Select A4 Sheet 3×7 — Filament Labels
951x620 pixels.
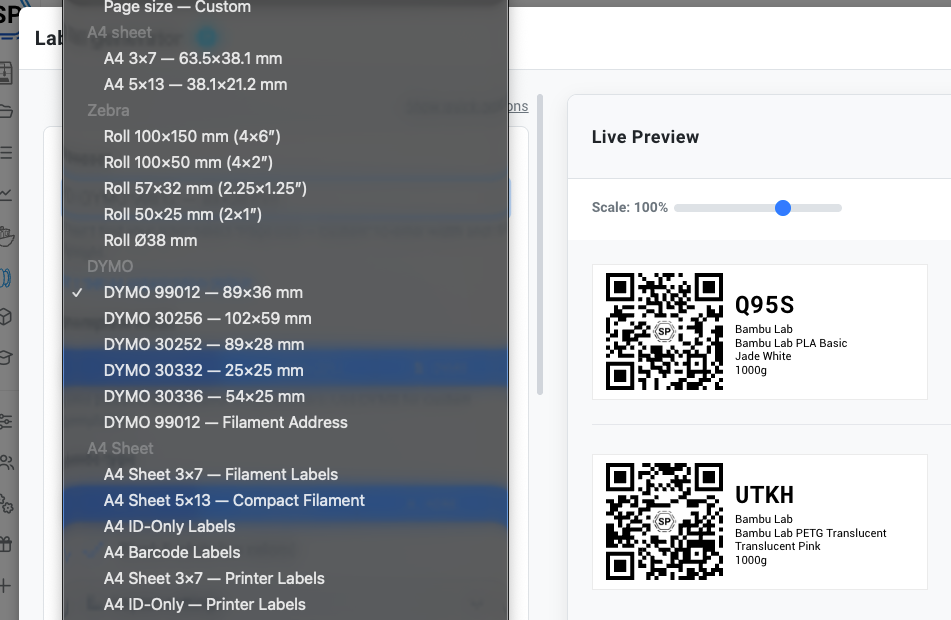coord(285,474)
